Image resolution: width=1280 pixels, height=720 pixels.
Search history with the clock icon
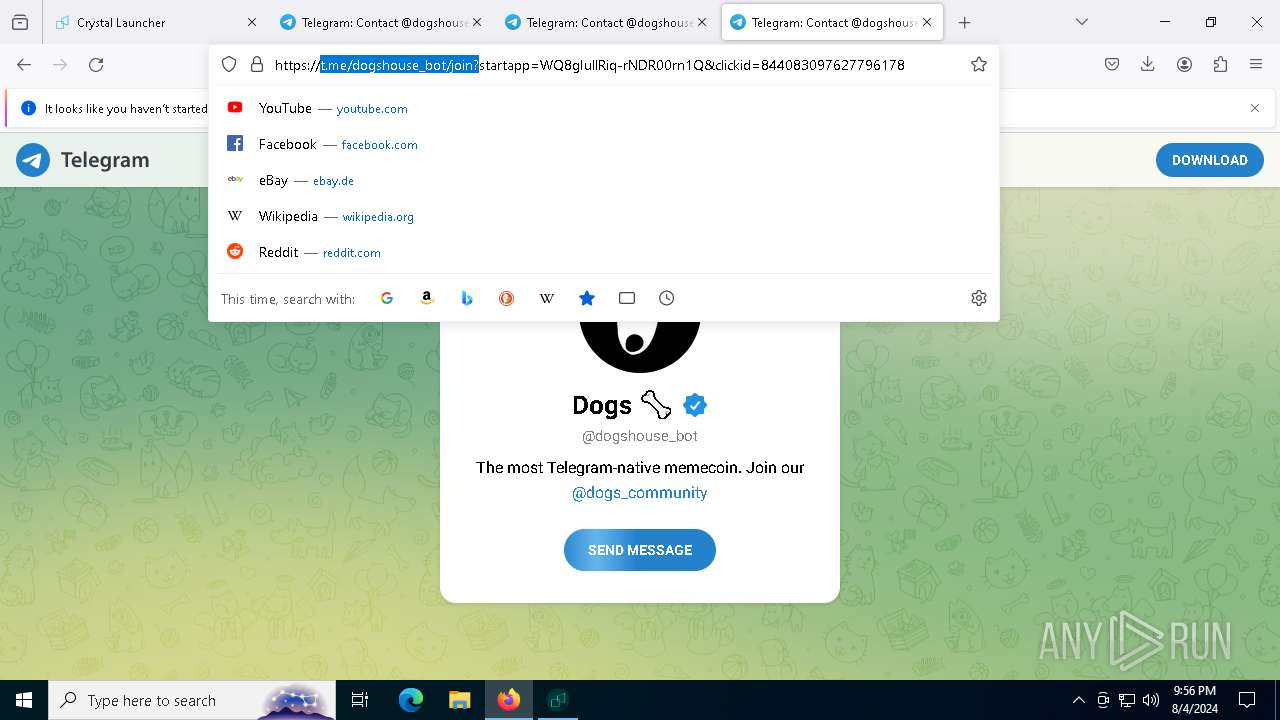667,298
